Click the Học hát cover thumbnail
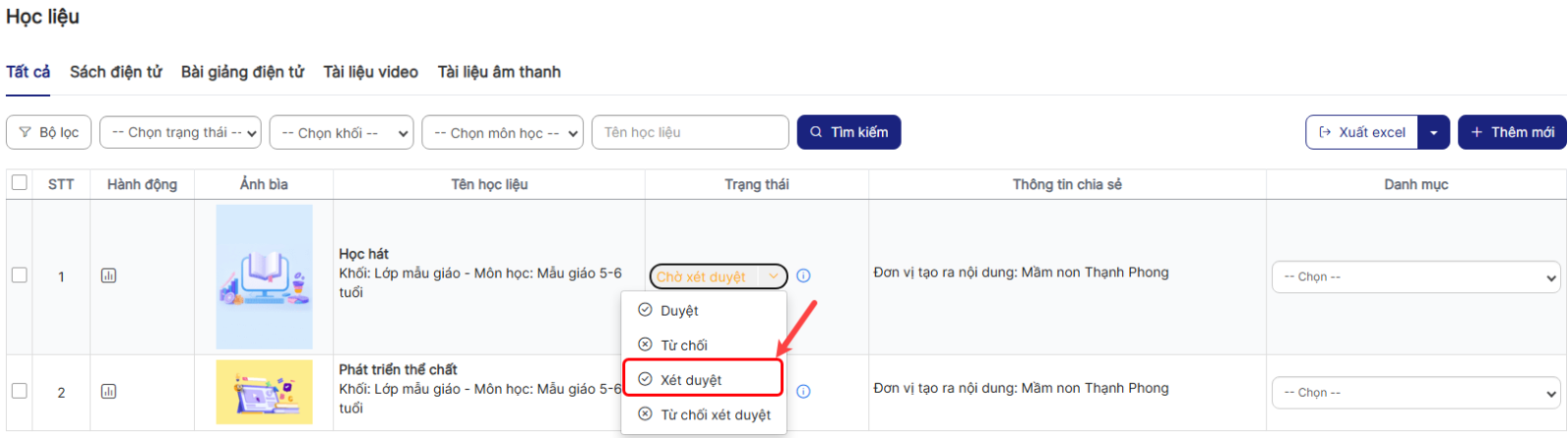The width and height of the screenshot is (1568, 438). (x=265, y=276)
